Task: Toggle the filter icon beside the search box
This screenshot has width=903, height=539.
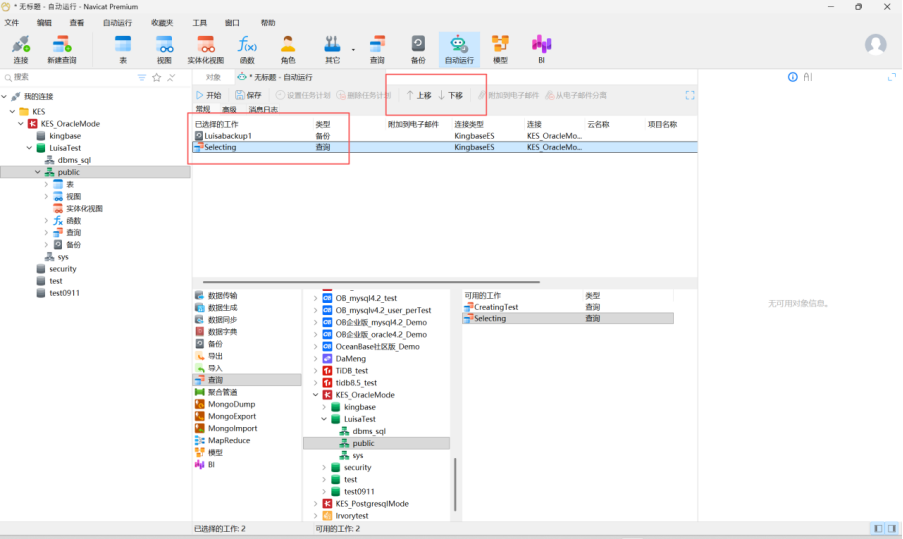Action: coord(142,77)
